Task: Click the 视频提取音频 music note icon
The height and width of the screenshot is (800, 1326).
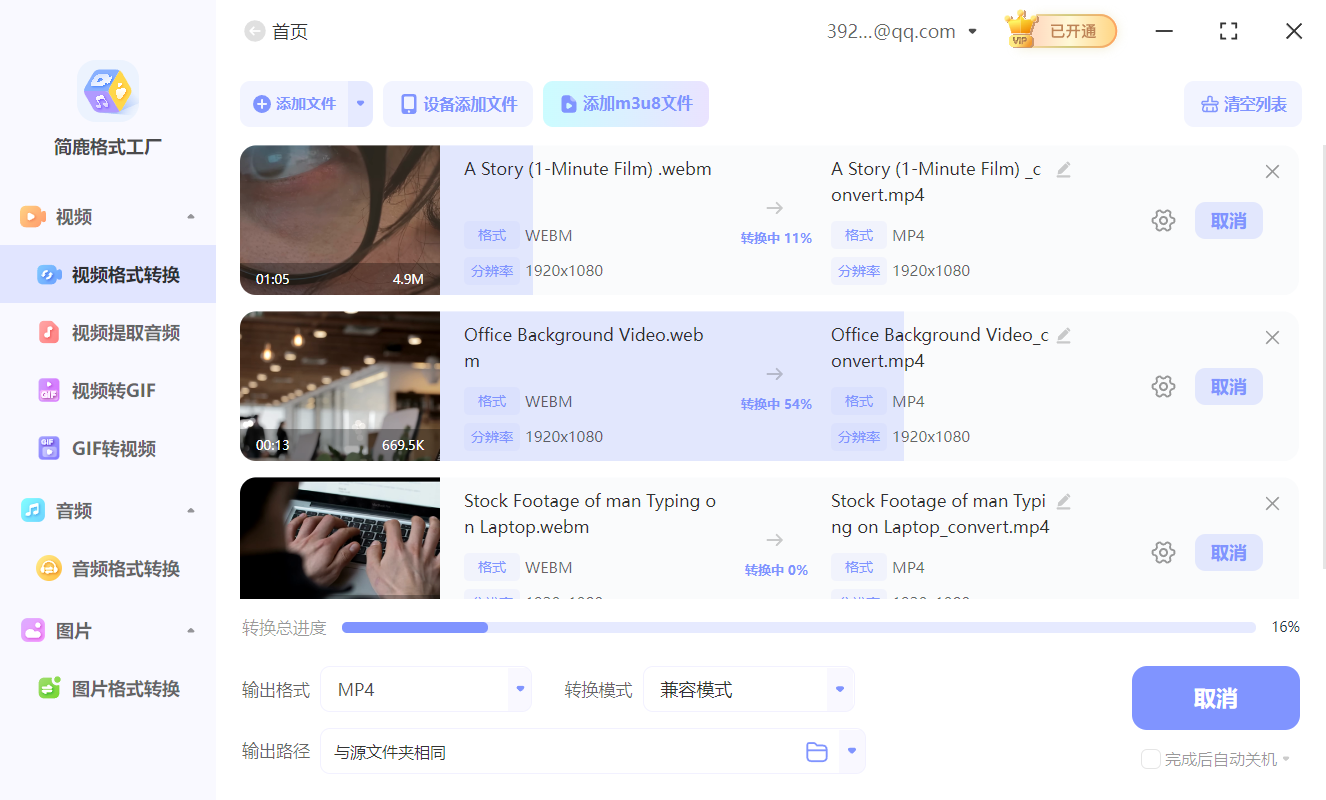Action: [x=49, y=333]
